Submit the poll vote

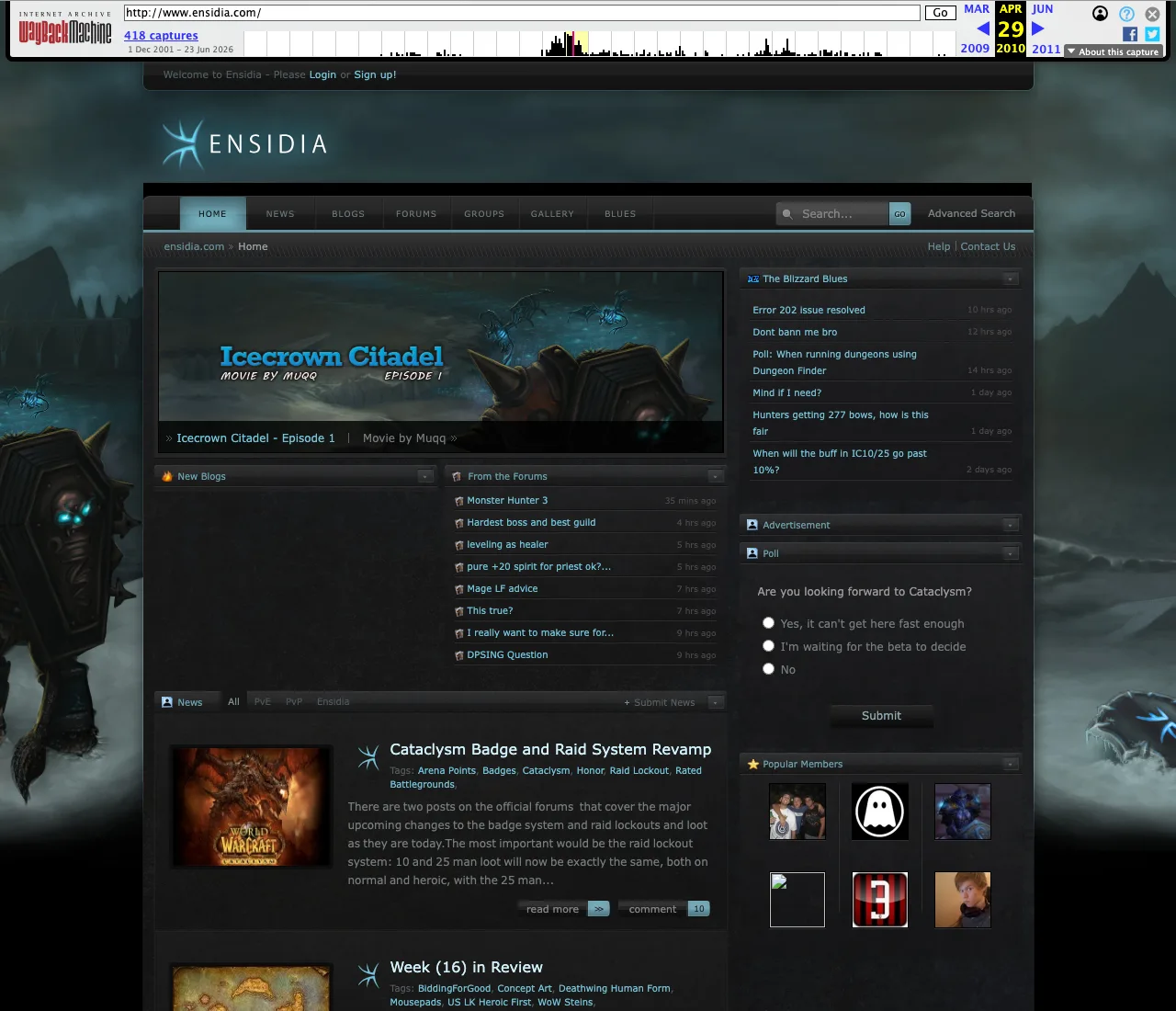[881, 715]
